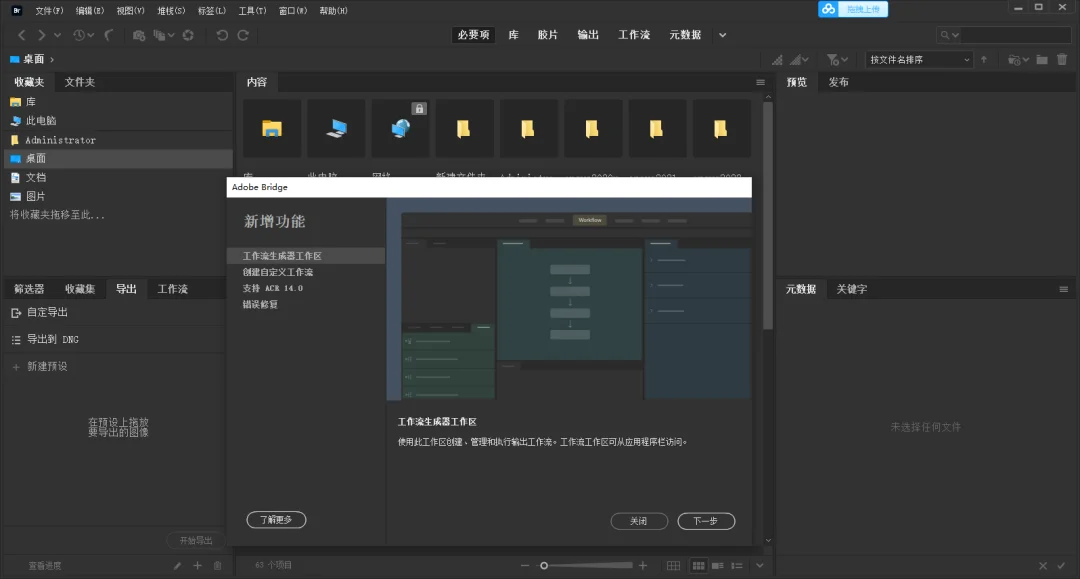Open the 标签(L) menu
Viewport: 1080px width, 579px height.
[211, 11]
